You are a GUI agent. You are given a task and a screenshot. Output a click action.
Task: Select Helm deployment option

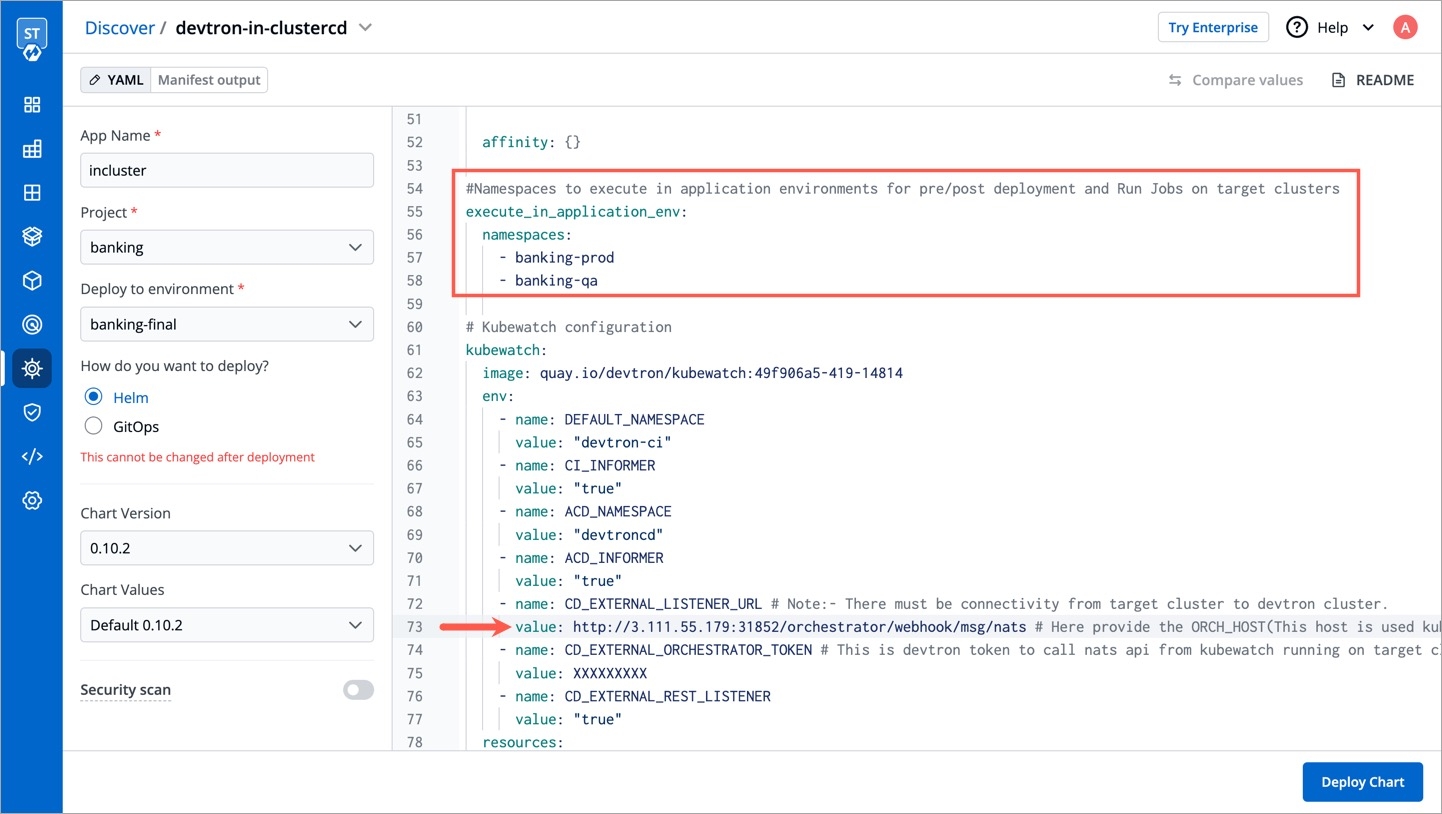point(94,397)
